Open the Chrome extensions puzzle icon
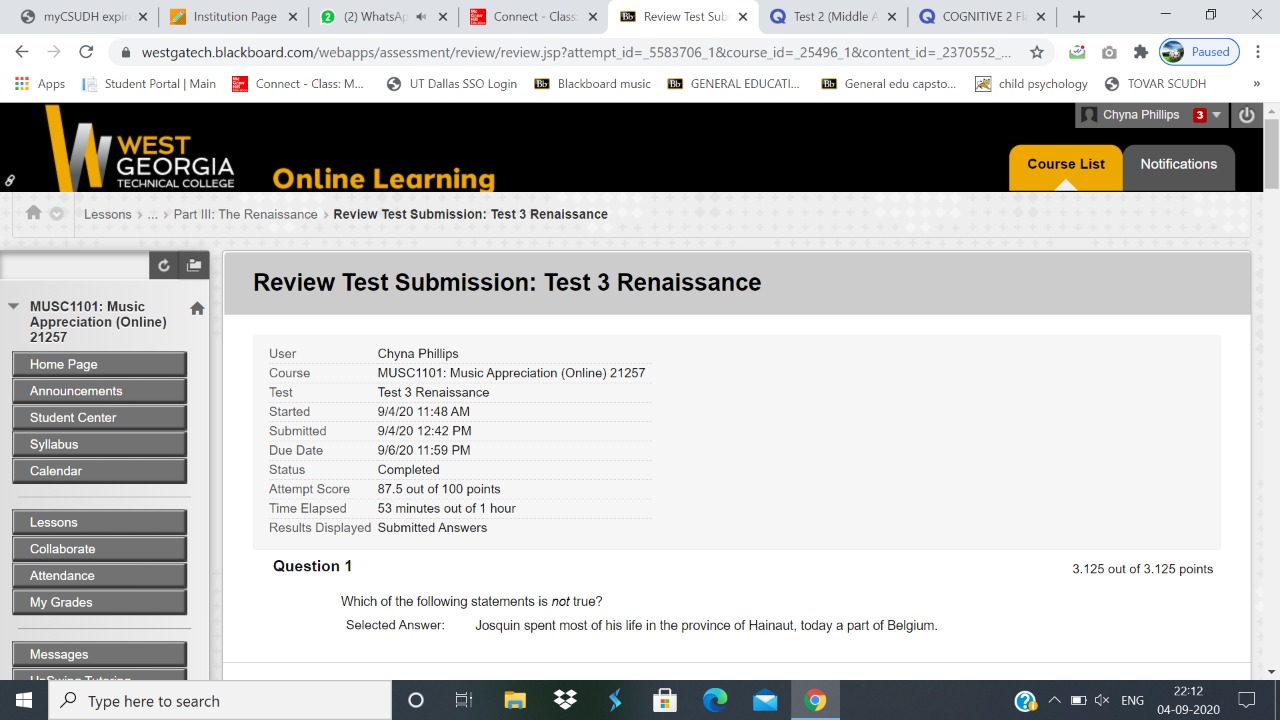1280x720 pixels. (1141, 52)
